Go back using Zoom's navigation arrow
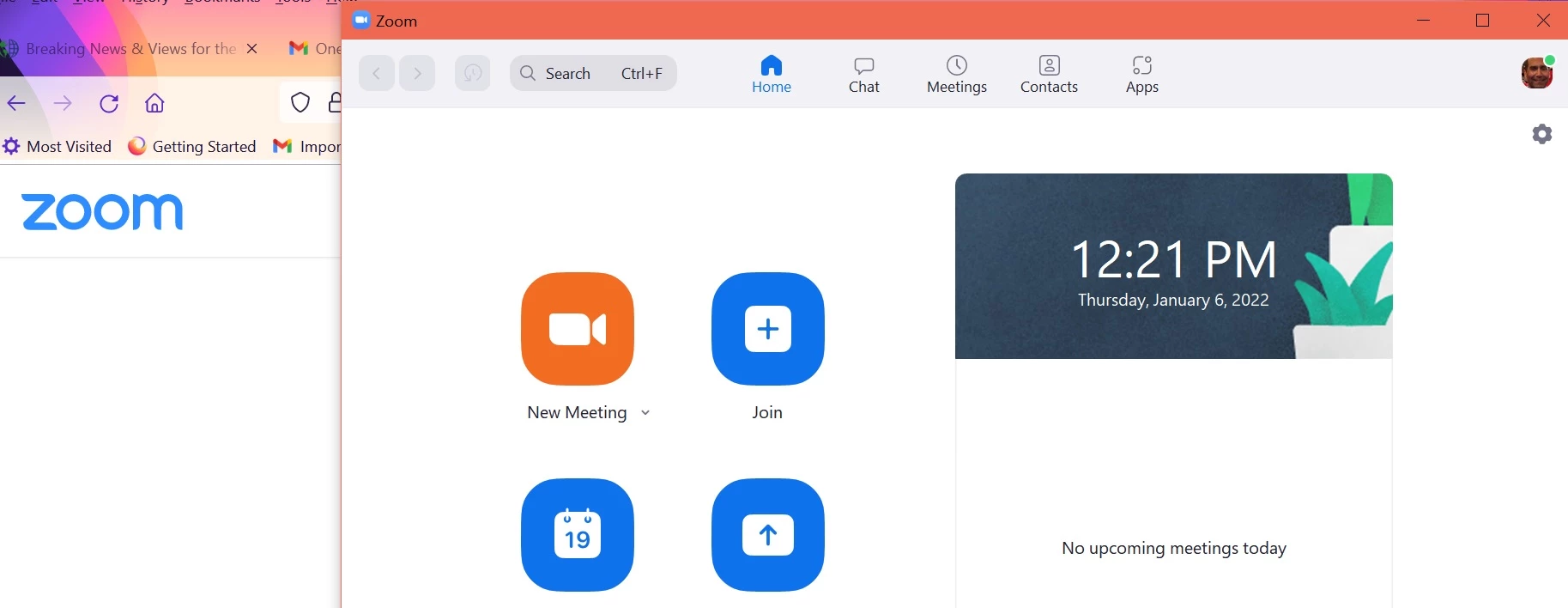Image resolution: width=1568 pixels, height=608 pixels. point(376,73)
